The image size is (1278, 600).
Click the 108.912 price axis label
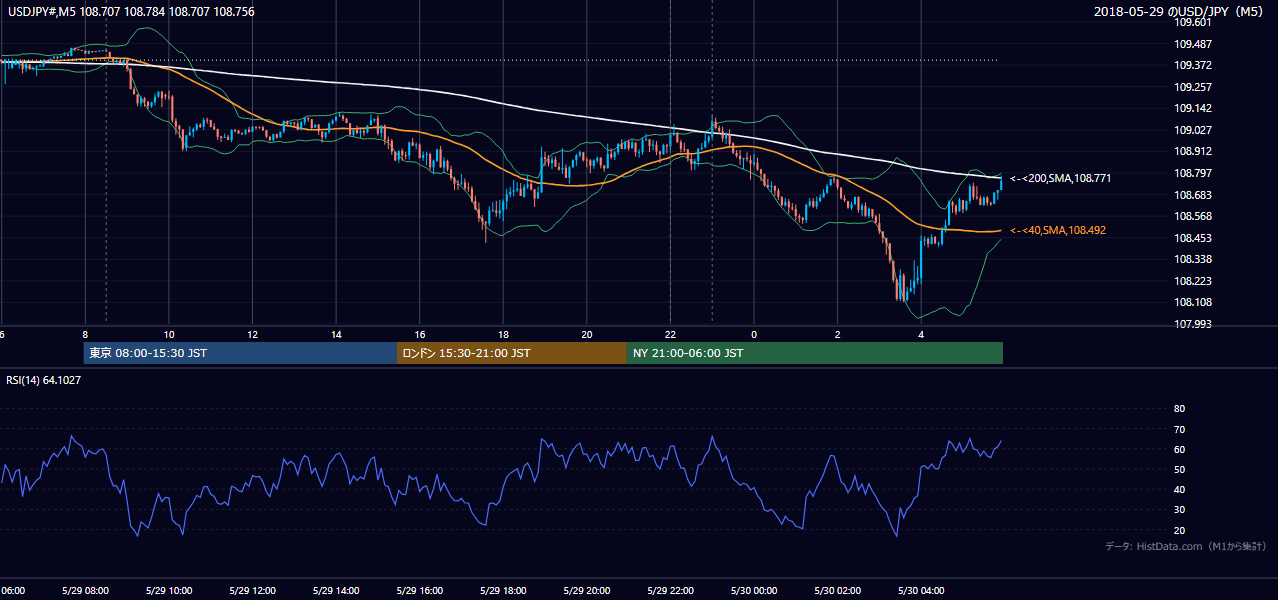[1192, 152]
